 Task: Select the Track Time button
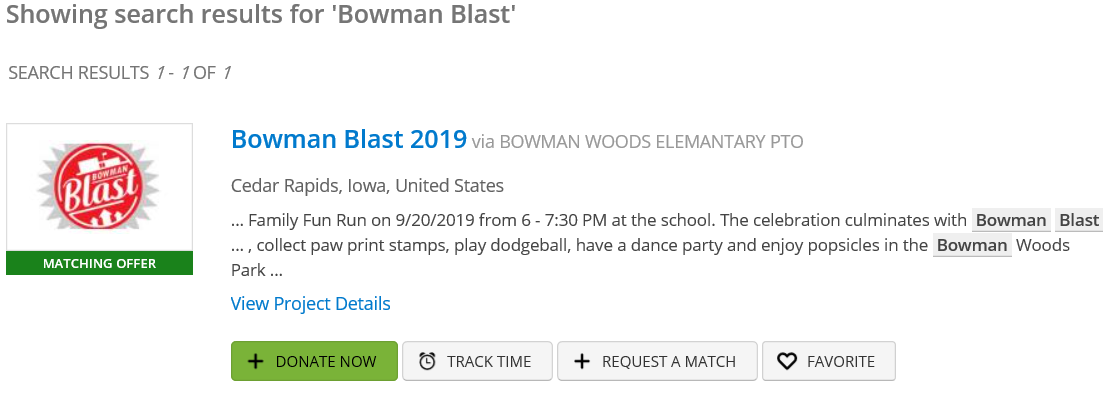478,361
